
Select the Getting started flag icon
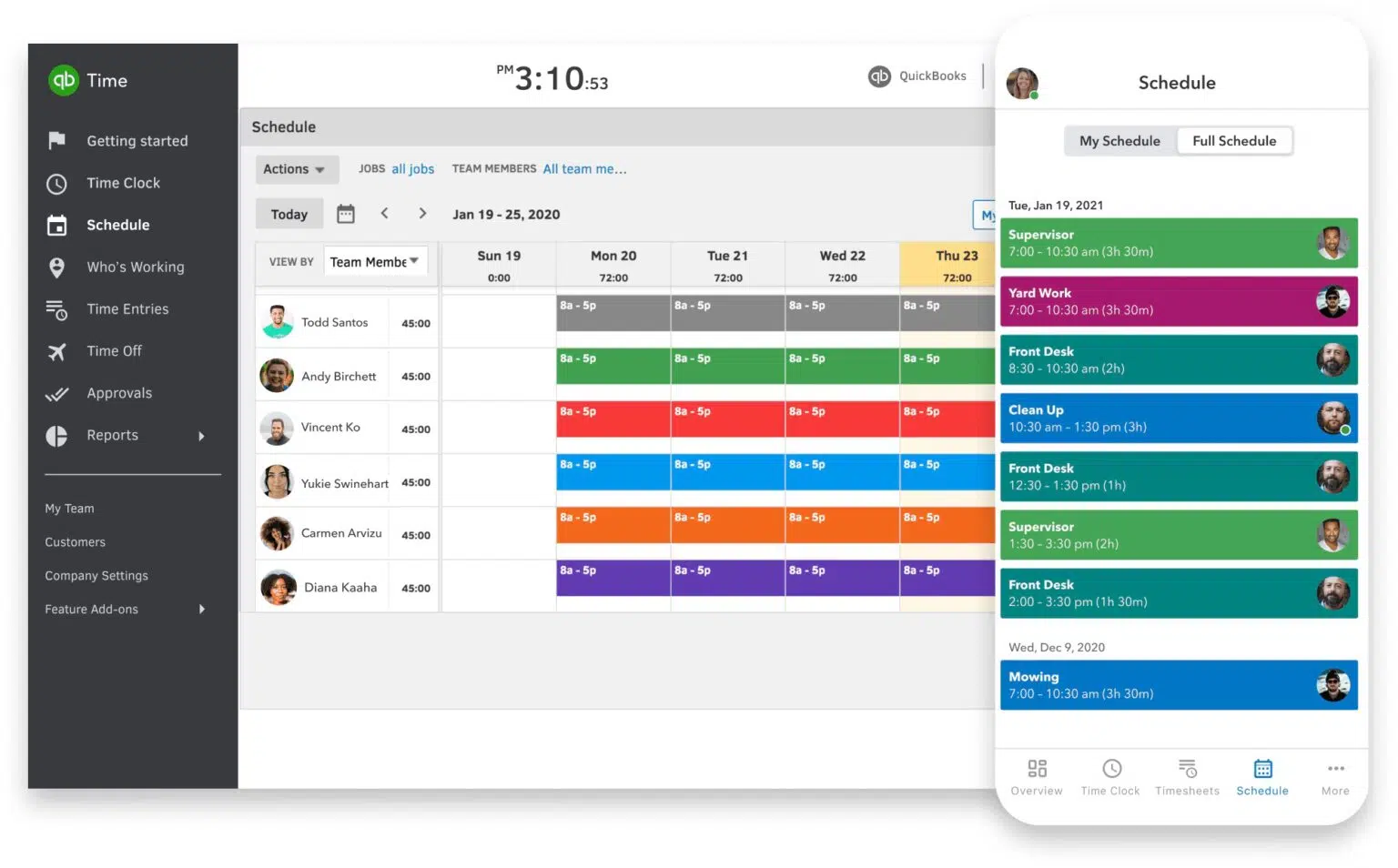[56, 140]
